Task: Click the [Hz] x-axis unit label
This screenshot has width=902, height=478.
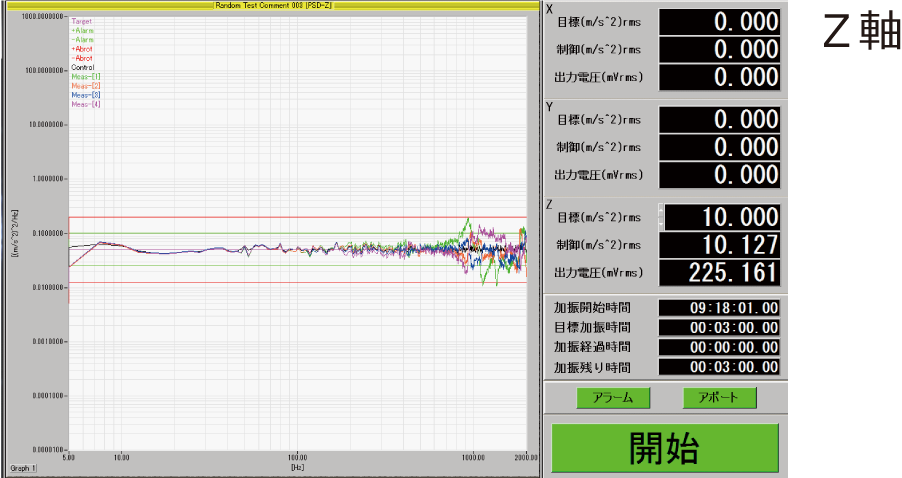Action: 297,467
